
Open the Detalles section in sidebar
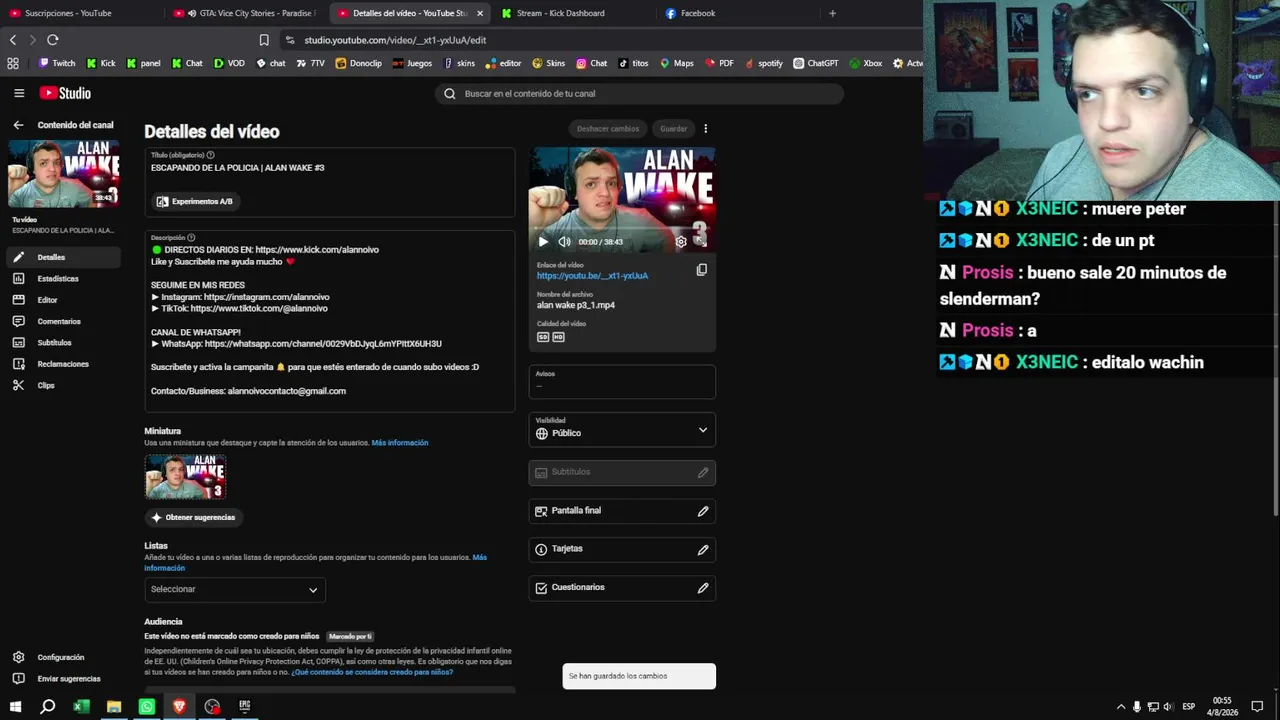(61, 257)
